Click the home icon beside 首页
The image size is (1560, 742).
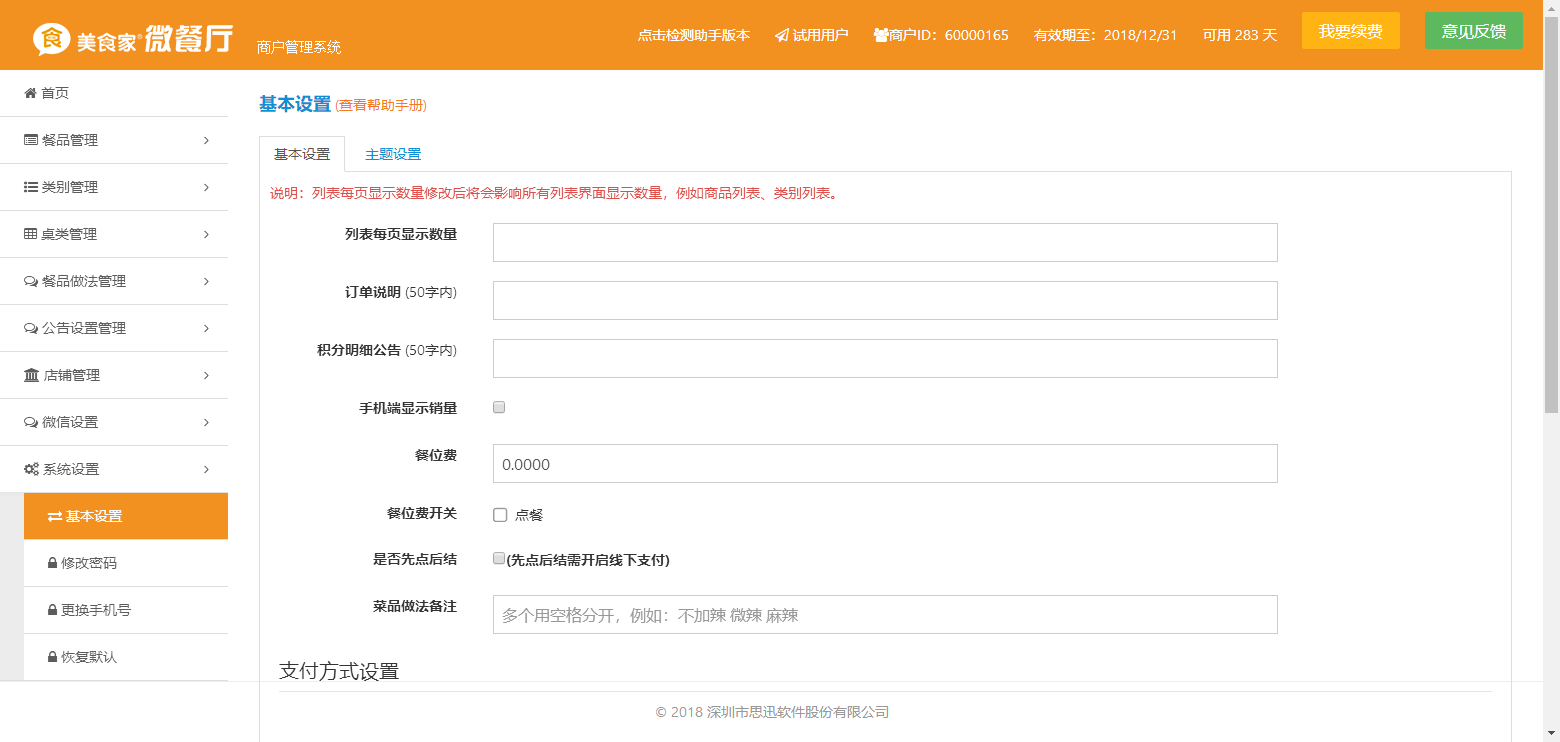click(30, 93)
